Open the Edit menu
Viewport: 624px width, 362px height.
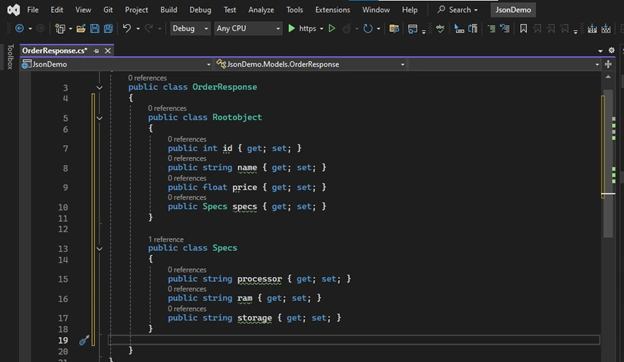point(57,10)
